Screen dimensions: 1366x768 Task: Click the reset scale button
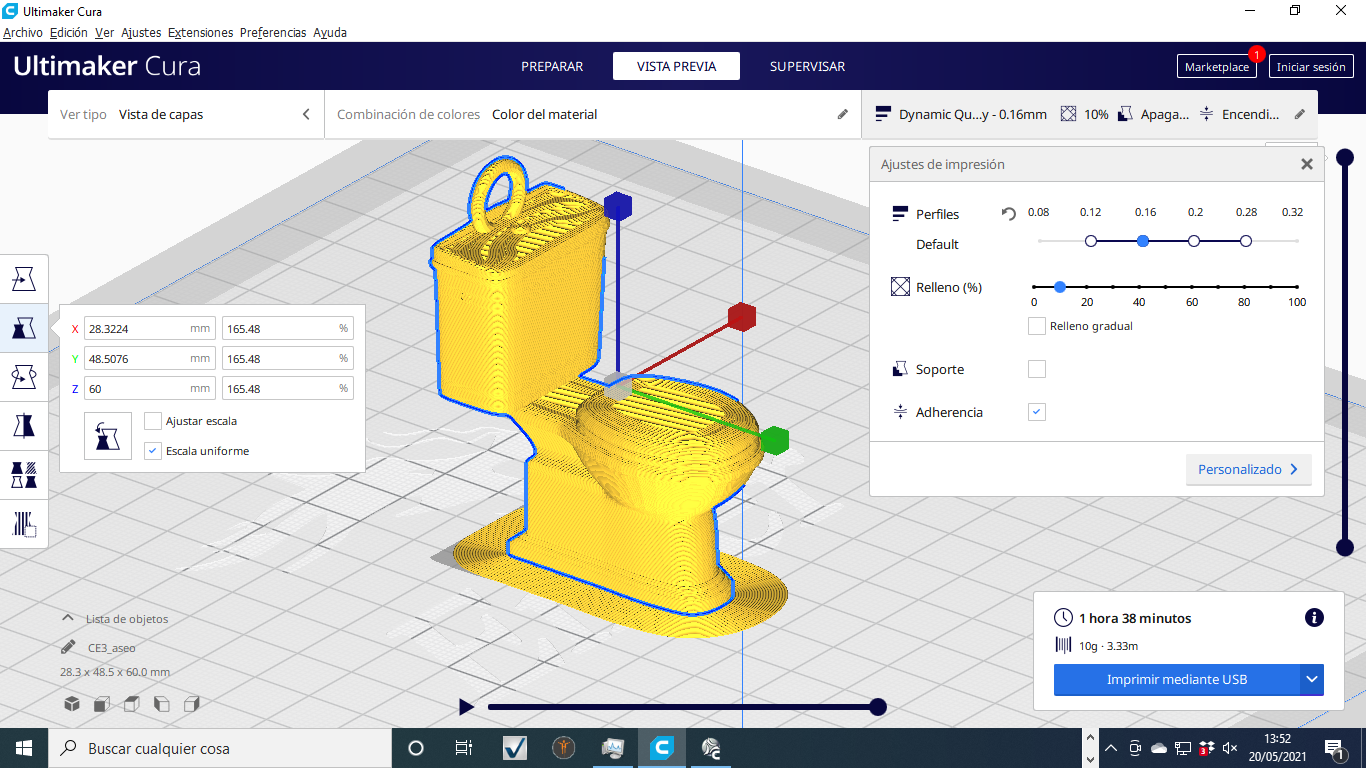click(x=108, y=435)
